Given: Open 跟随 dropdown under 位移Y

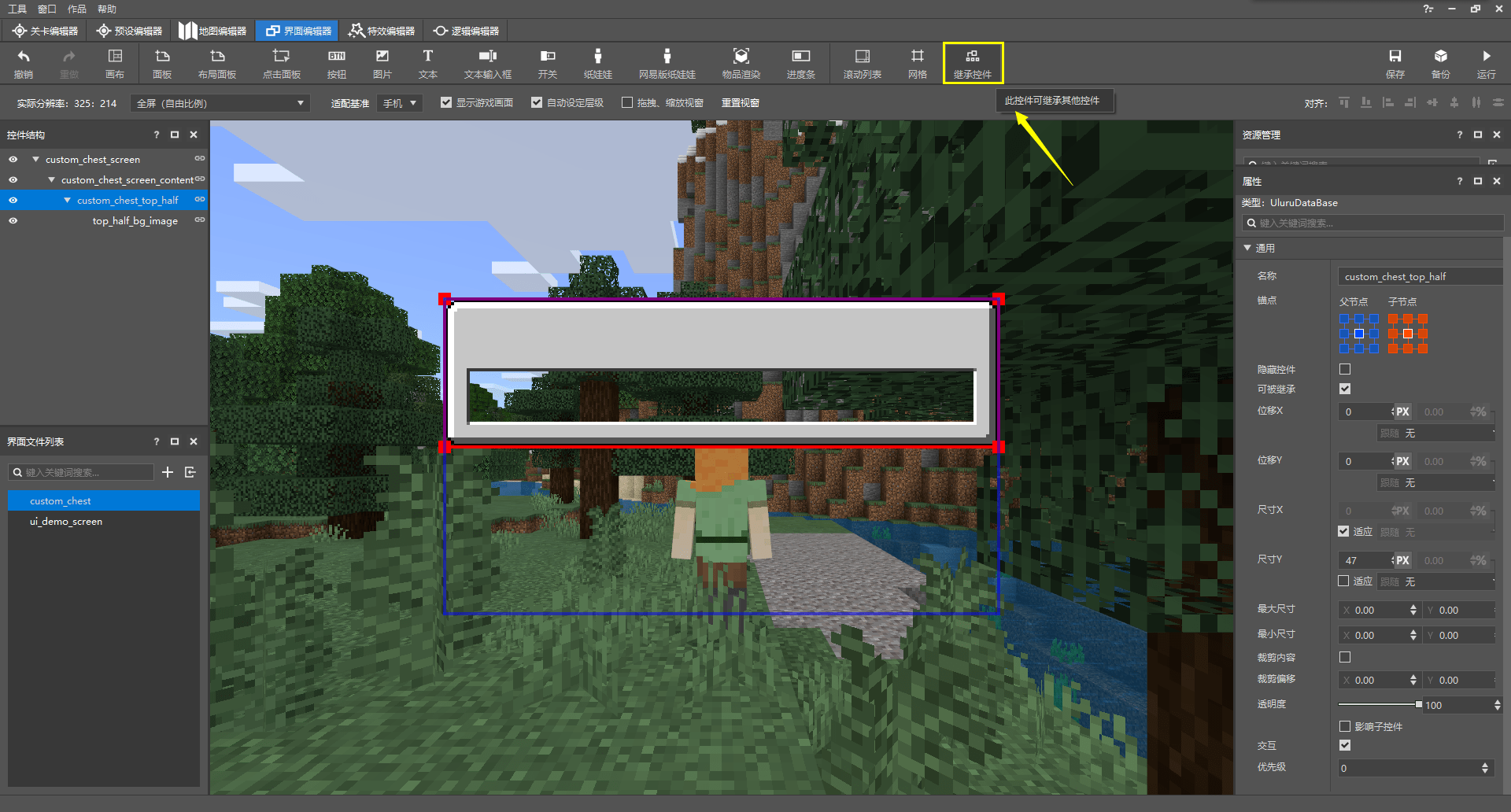Looking at the screenshot, I should pyautogui.click(x=1436, y=482).
